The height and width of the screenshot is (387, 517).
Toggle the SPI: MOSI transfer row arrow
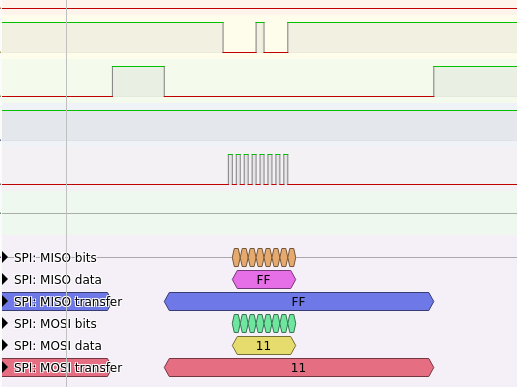click(5, 367)
